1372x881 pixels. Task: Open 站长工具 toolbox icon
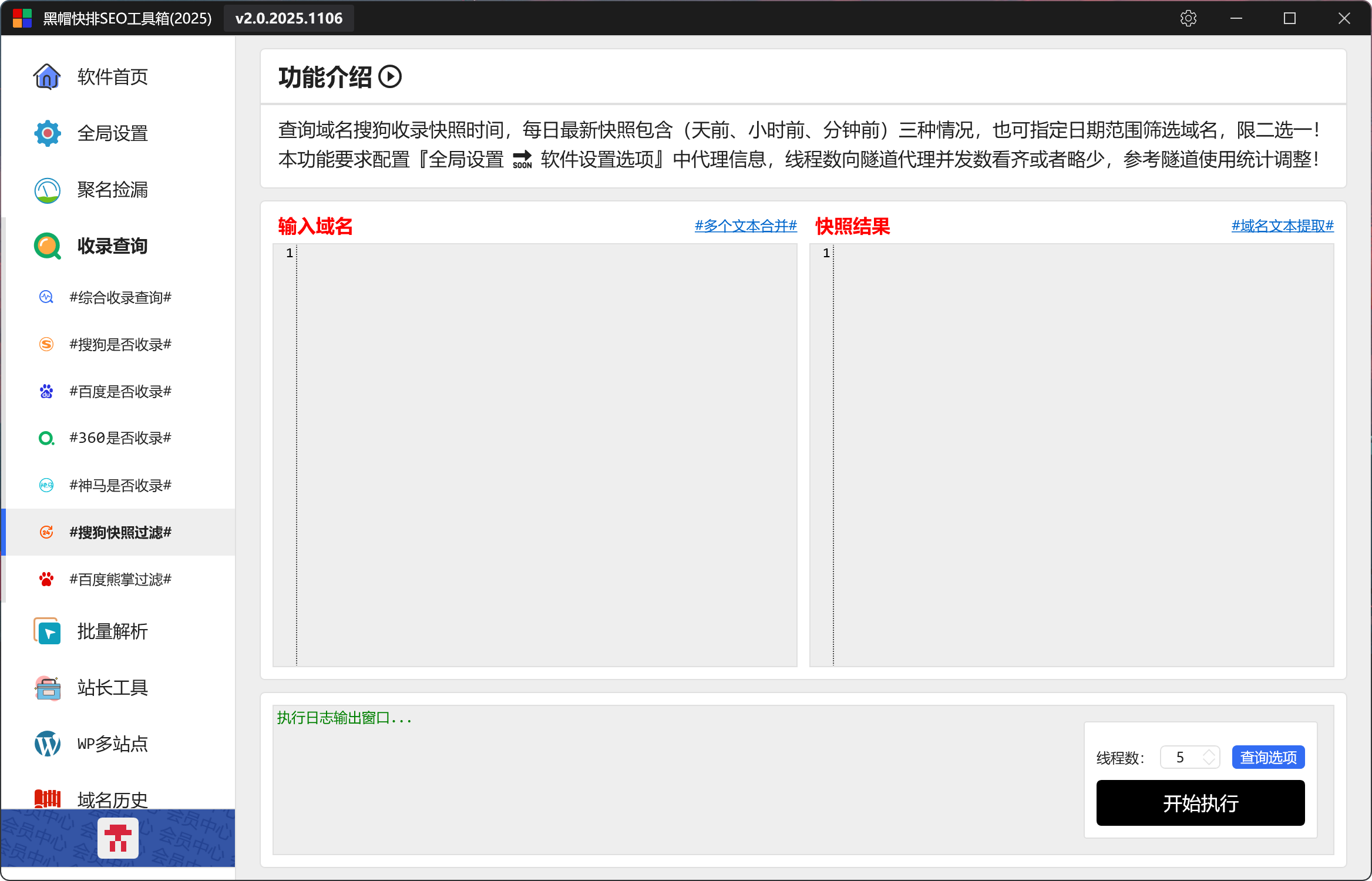tap(47, 688)
